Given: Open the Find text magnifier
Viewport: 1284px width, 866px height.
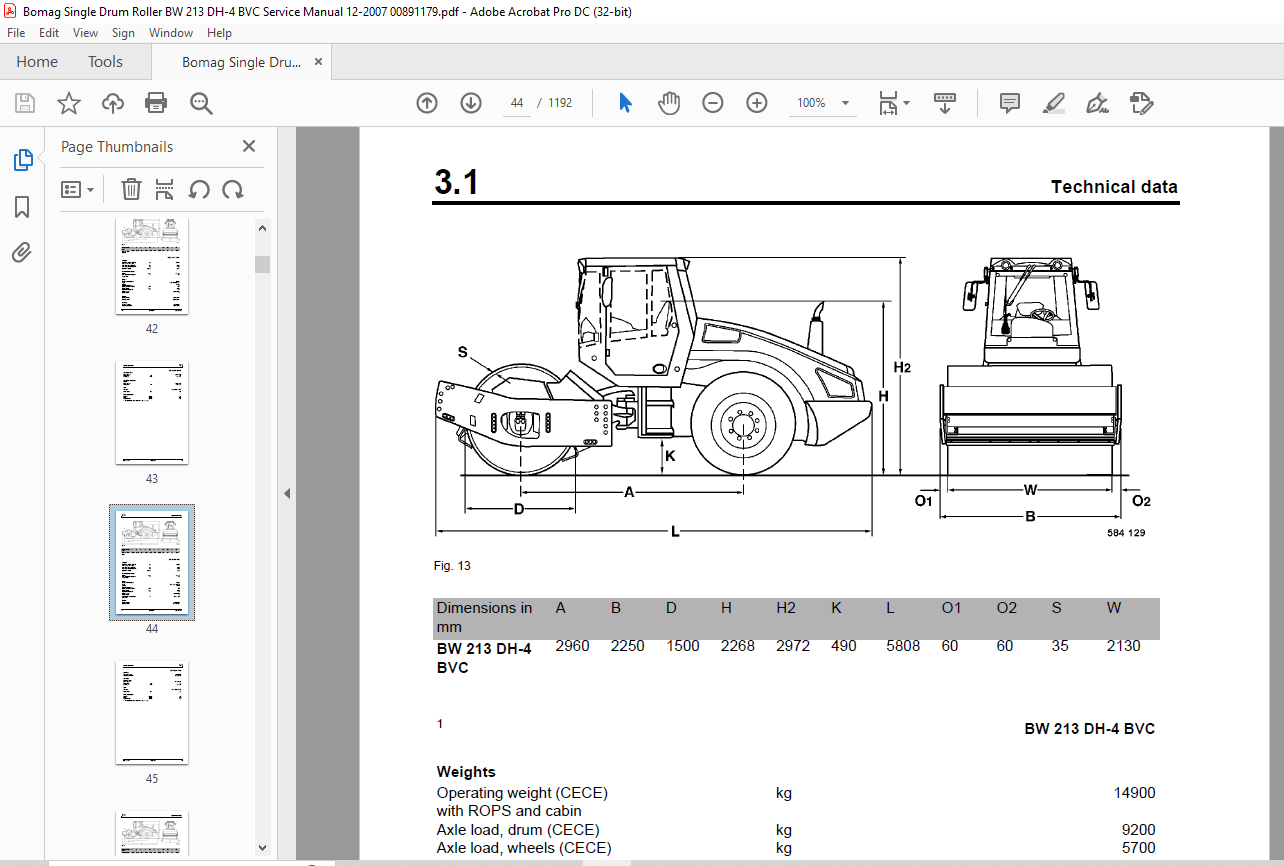Looking at the screenshot, I should pyautogui.click(x=201, y=103).
